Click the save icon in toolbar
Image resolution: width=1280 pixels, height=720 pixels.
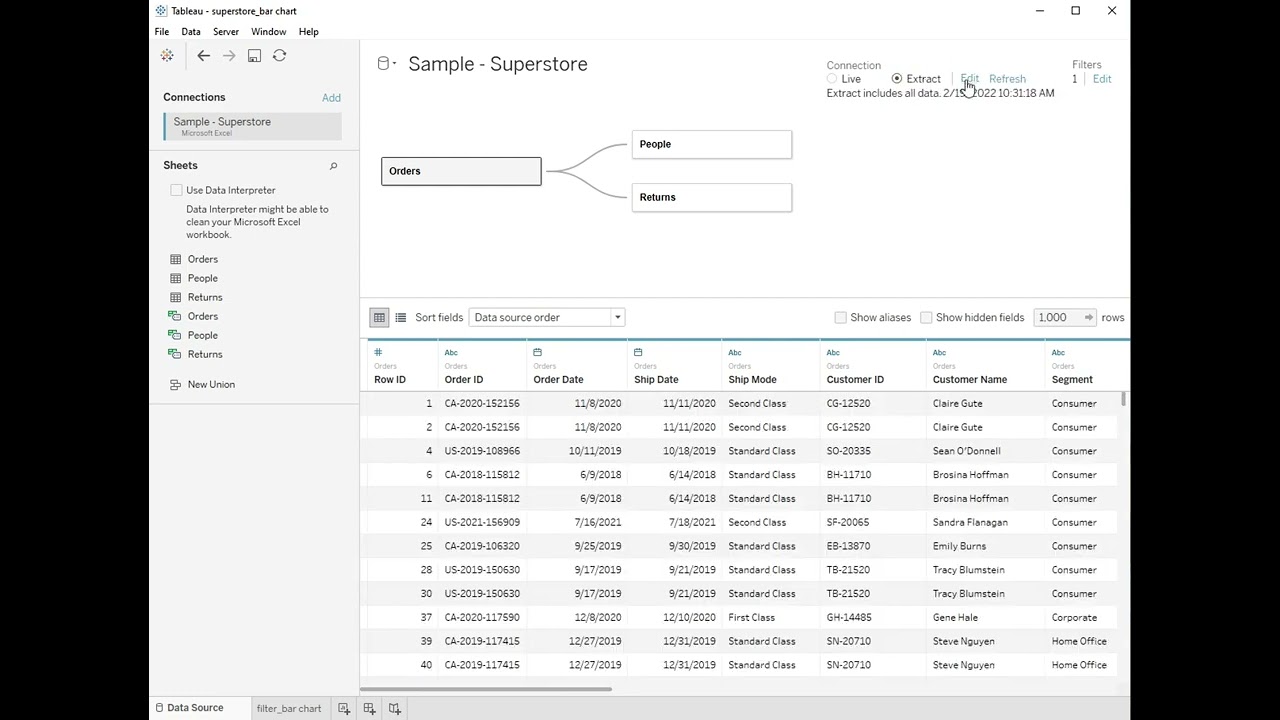click(x=254, y=56)
